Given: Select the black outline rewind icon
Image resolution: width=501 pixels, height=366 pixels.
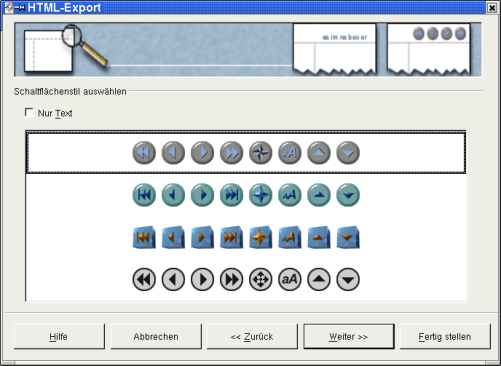Looking at the screenshot, I should 144,279.
